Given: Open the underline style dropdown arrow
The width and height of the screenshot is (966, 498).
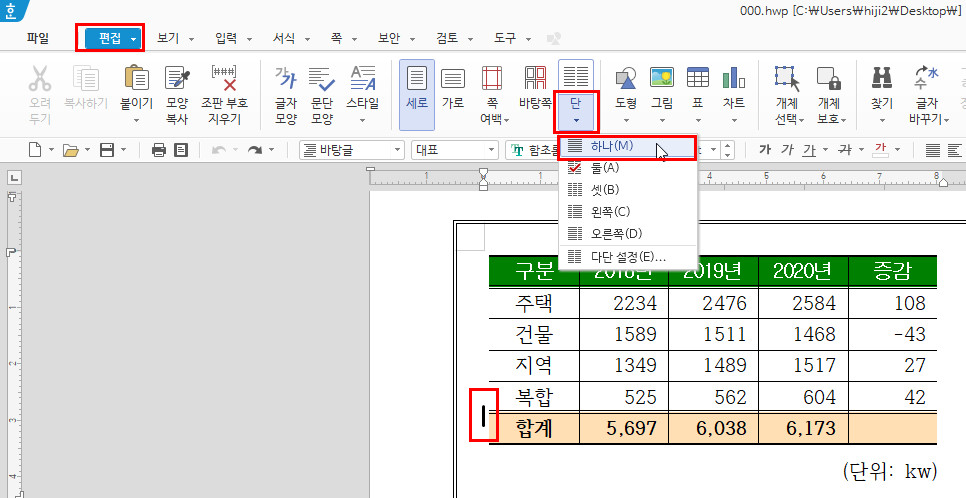Looking at the screenshot, I should pos(824,150).
